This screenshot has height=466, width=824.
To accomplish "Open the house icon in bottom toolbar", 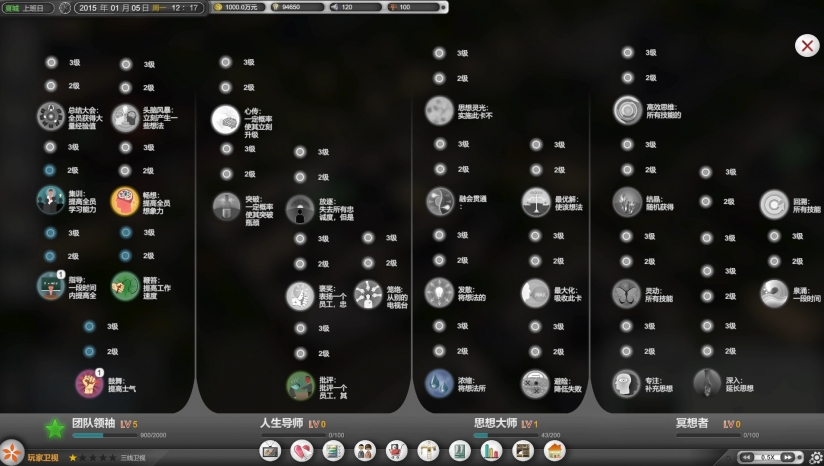I will pyautogui.click(x=554, y=451).
